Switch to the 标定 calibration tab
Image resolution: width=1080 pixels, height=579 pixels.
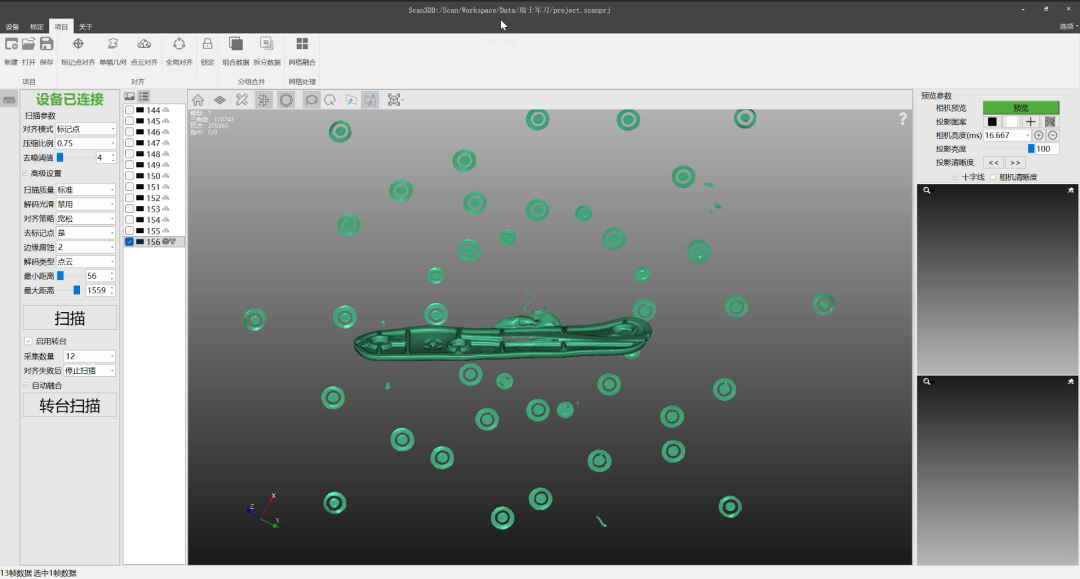[x=37, y=27]
